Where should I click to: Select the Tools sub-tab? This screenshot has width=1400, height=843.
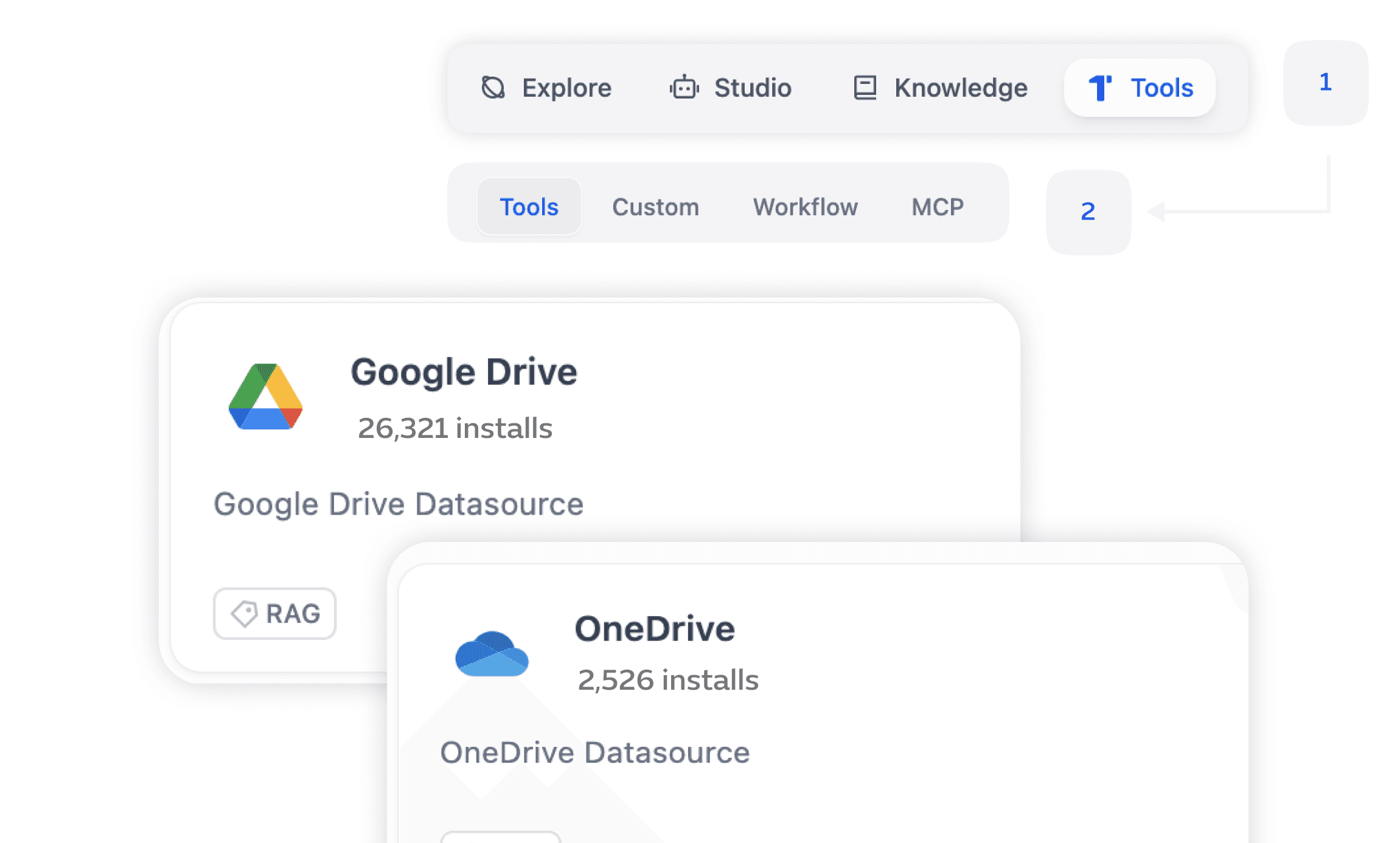(529, 207)
